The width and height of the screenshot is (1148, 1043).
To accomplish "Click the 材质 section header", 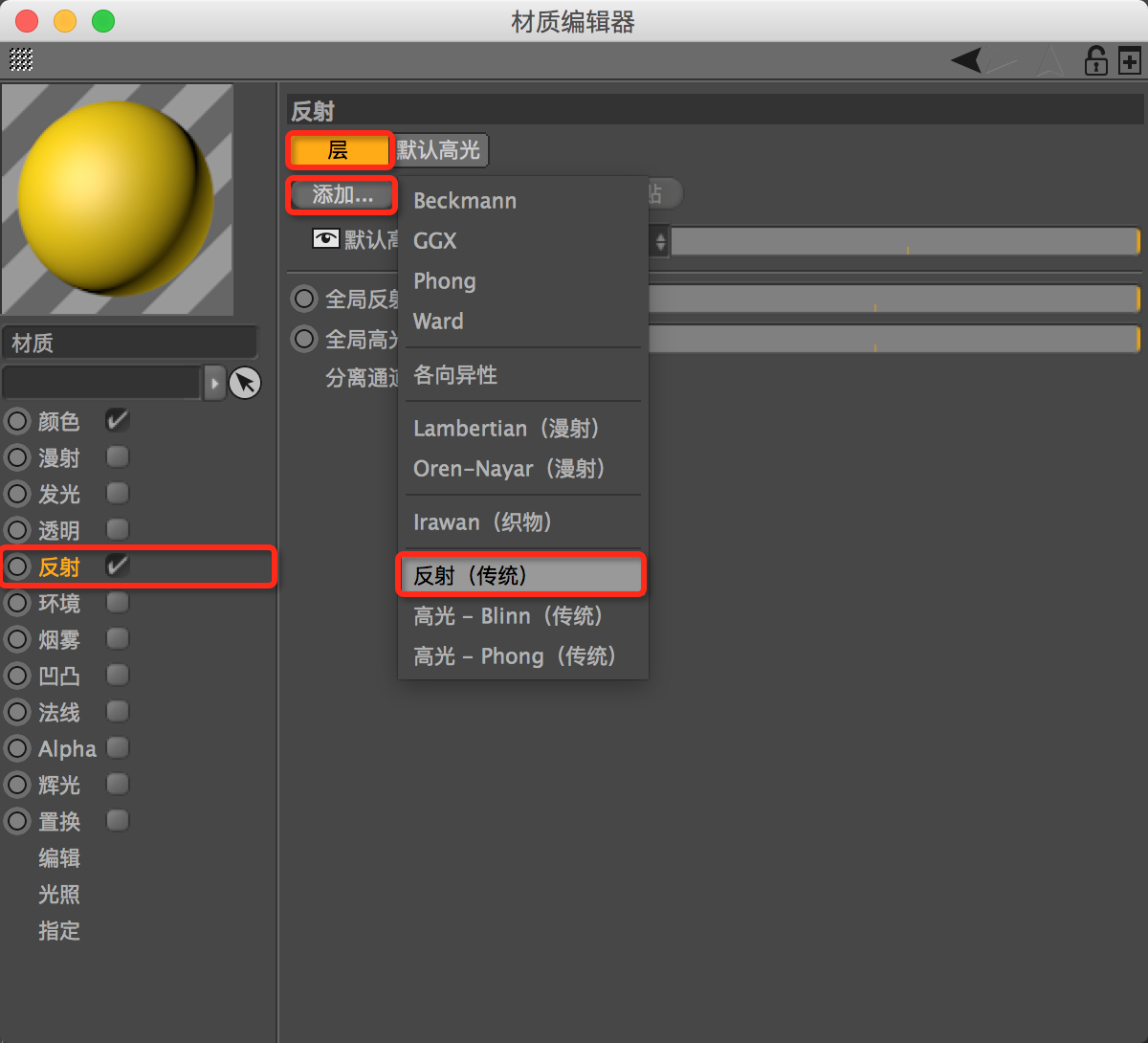I will 130,343.
